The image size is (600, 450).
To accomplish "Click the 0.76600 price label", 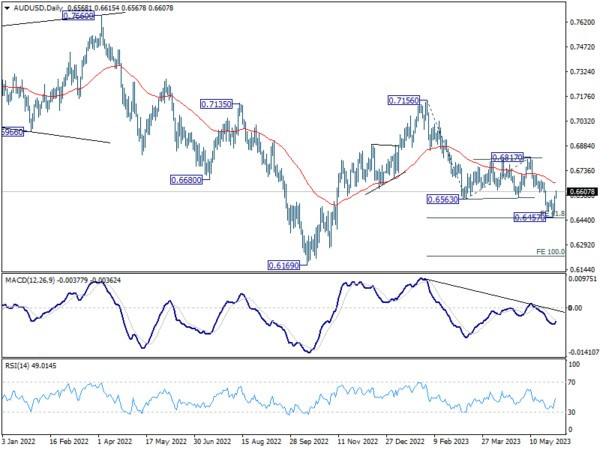I will 78,16.
